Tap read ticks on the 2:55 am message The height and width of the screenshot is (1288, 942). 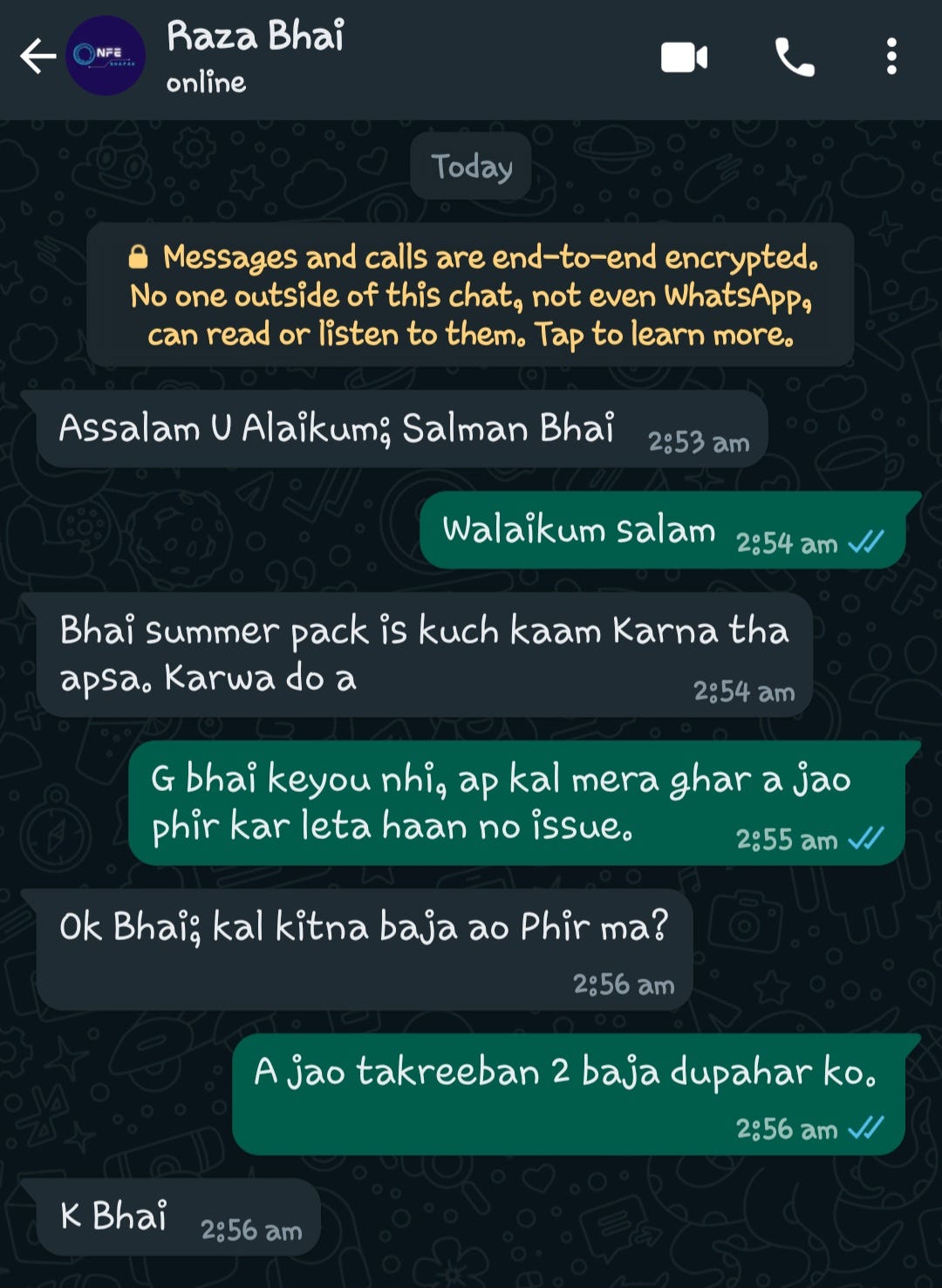pos(865,839)
